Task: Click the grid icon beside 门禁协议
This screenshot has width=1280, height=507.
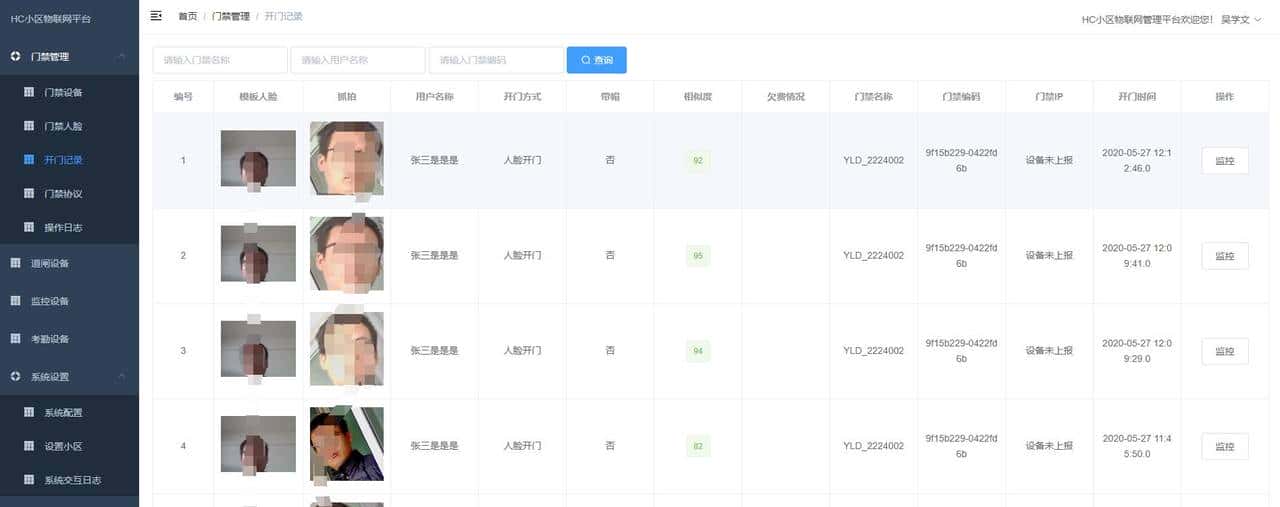Action: (x=29, y=193)
